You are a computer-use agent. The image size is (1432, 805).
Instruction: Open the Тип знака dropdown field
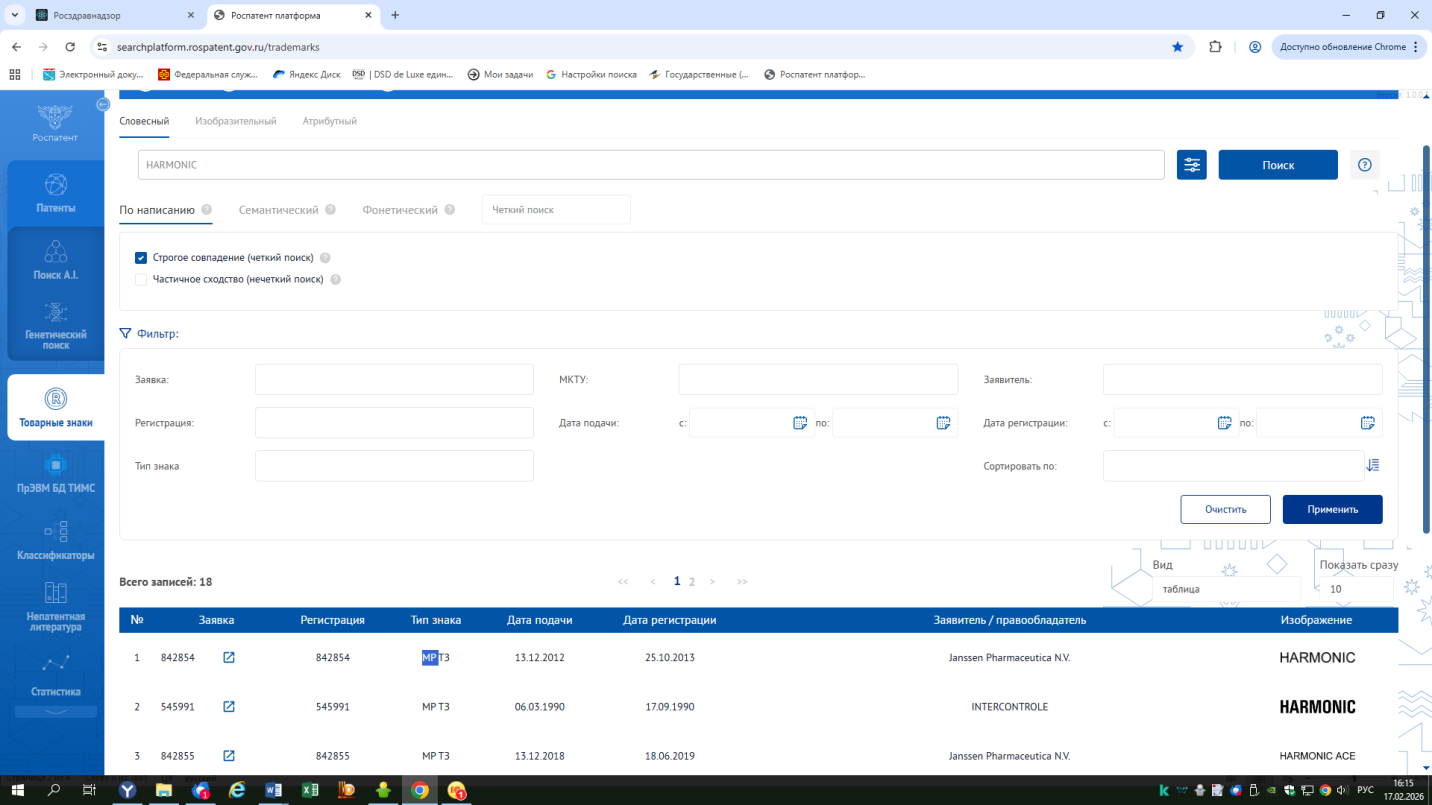click(x=394, y=466)
